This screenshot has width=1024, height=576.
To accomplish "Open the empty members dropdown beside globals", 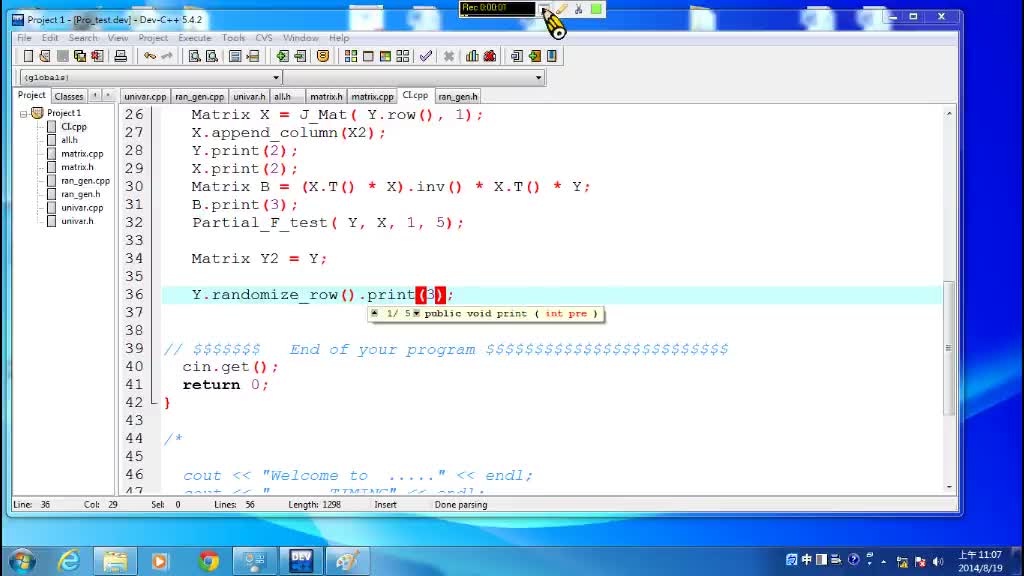I will (539, 78).
